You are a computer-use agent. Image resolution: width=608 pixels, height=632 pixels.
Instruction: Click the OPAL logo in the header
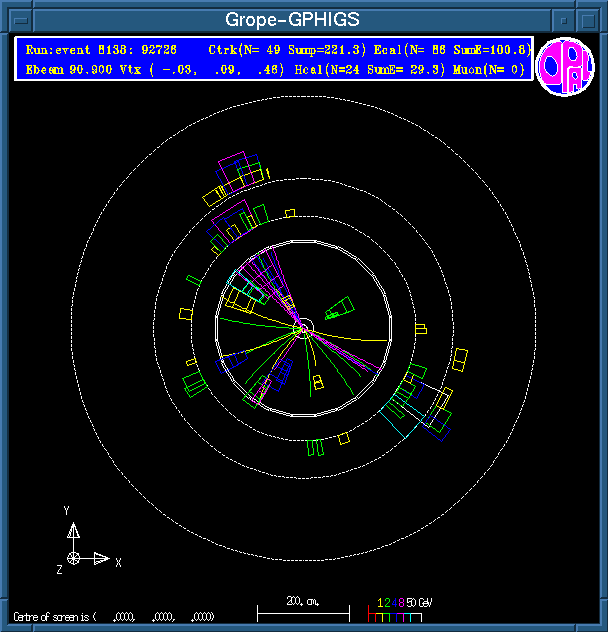(565, 67)
